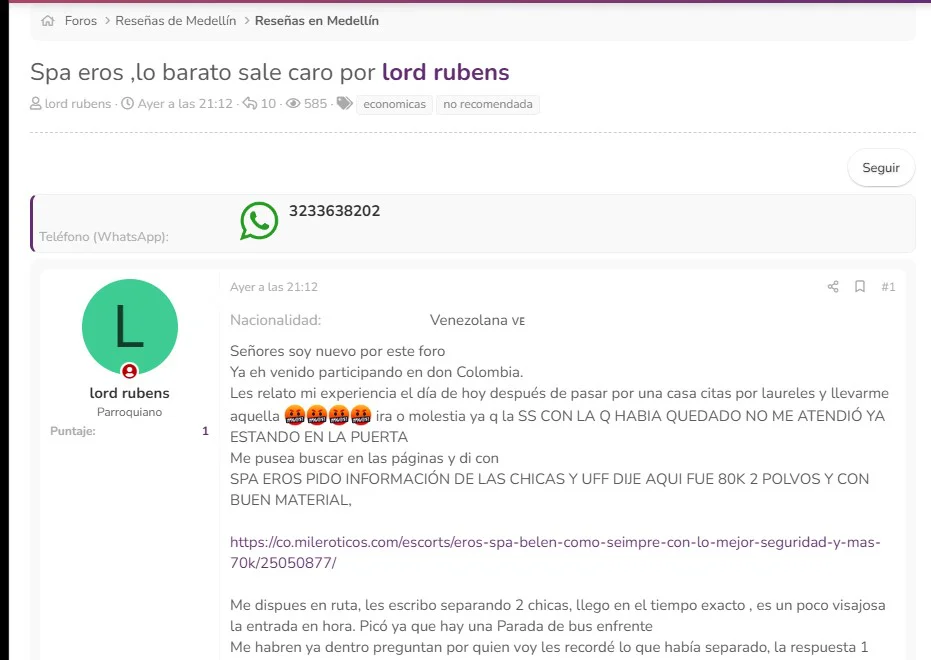This screenshot has width=931, height=660.
Task: Click the replies arrow icon beside 10
Action: click(x=250, y=104)
